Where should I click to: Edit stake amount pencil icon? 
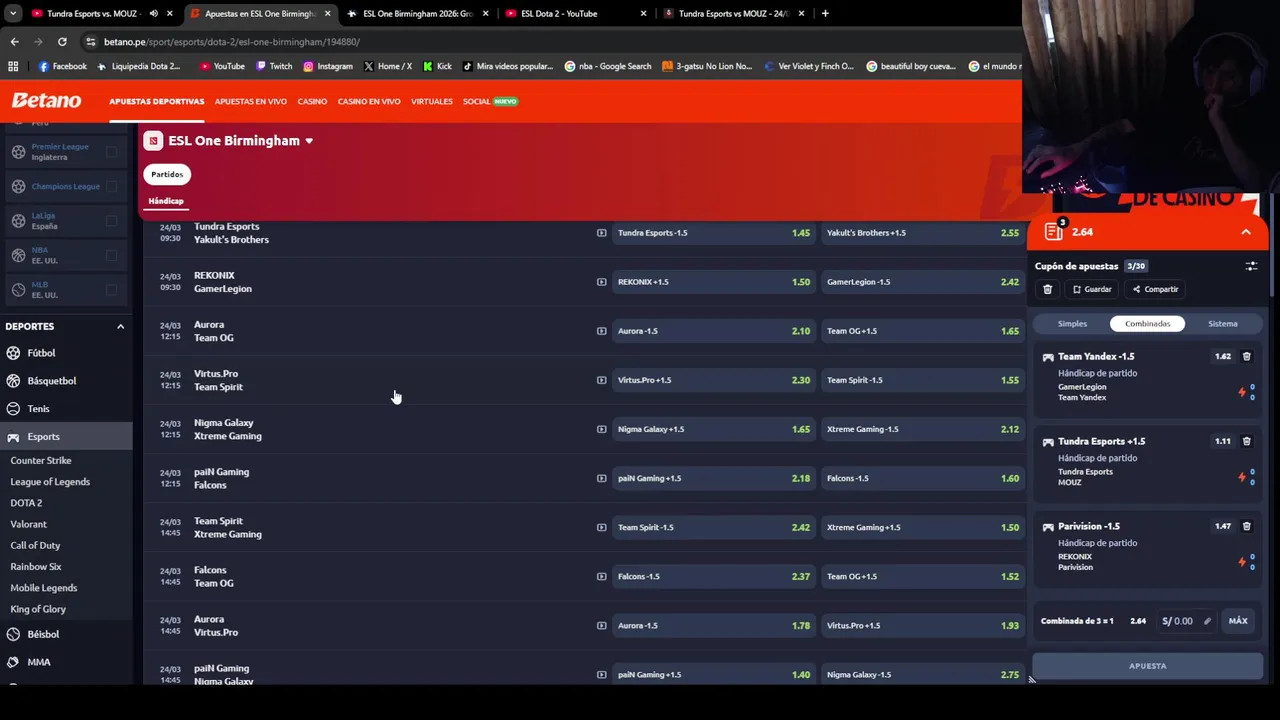[x=1207, y=621]
